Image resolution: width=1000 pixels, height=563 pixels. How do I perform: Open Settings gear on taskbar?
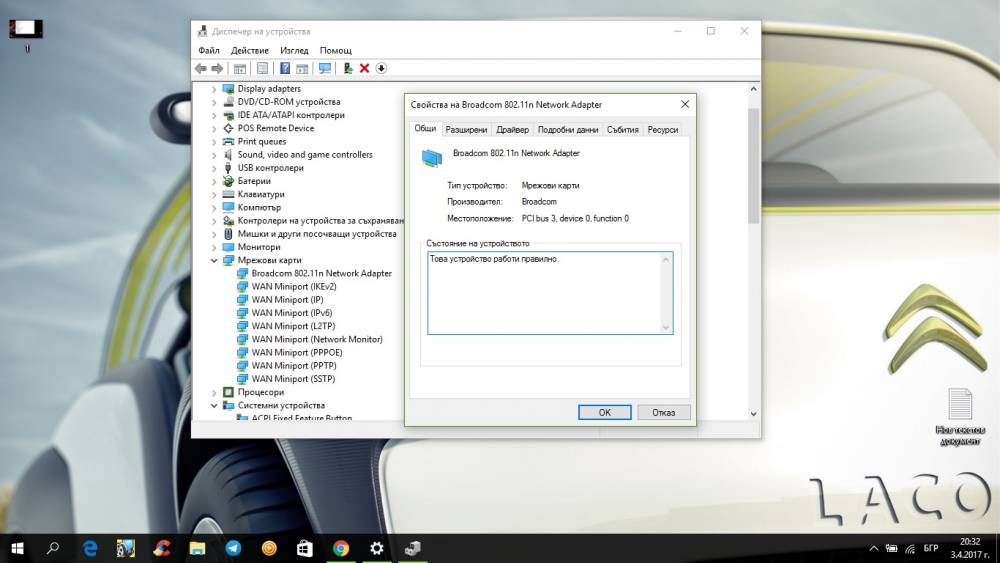(x=377, y=548)
